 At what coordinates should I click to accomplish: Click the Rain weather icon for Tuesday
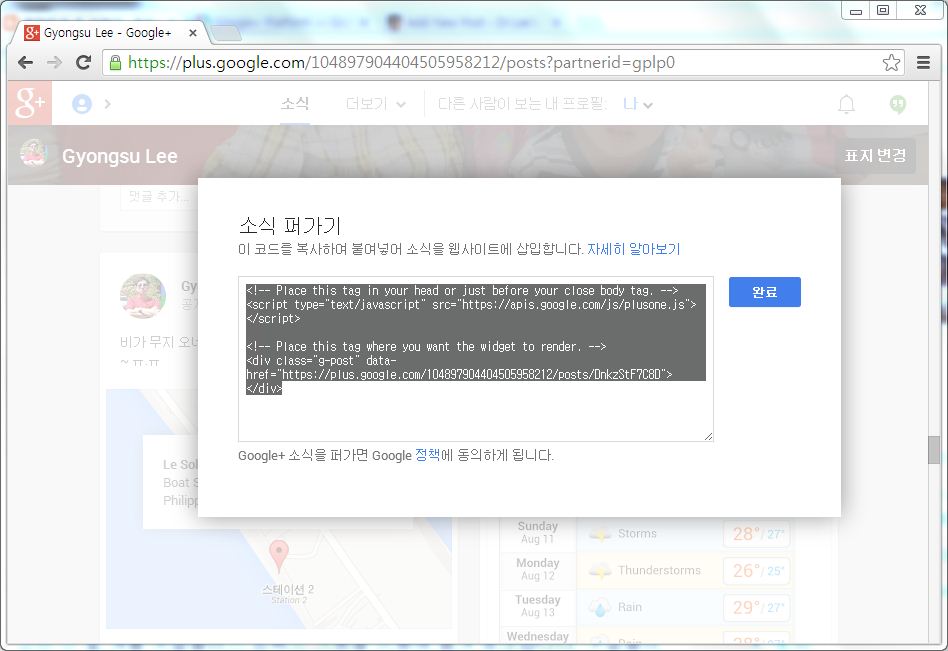coord(600,607)
